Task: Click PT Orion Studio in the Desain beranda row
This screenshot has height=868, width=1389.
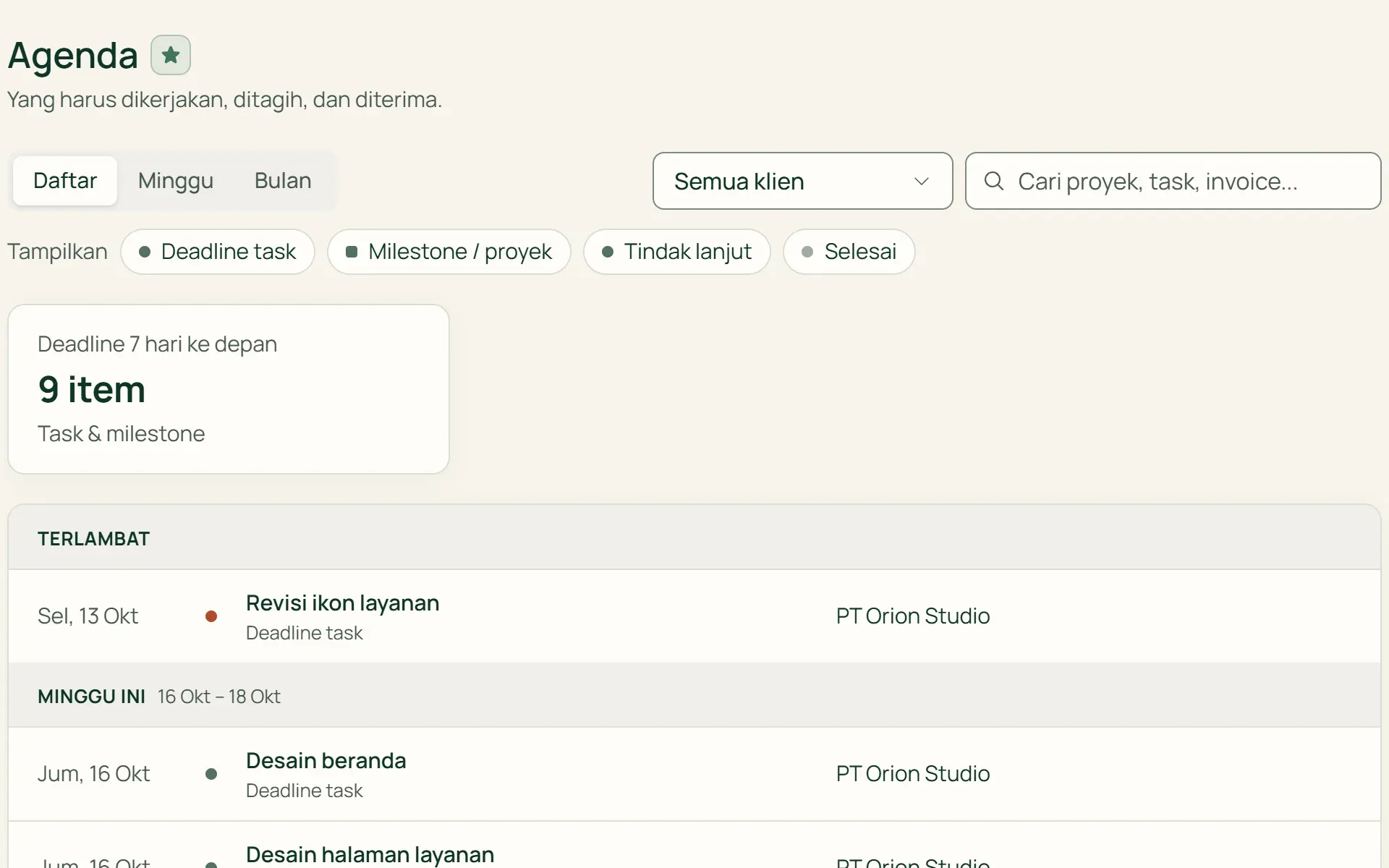Action: coord(913,774)
